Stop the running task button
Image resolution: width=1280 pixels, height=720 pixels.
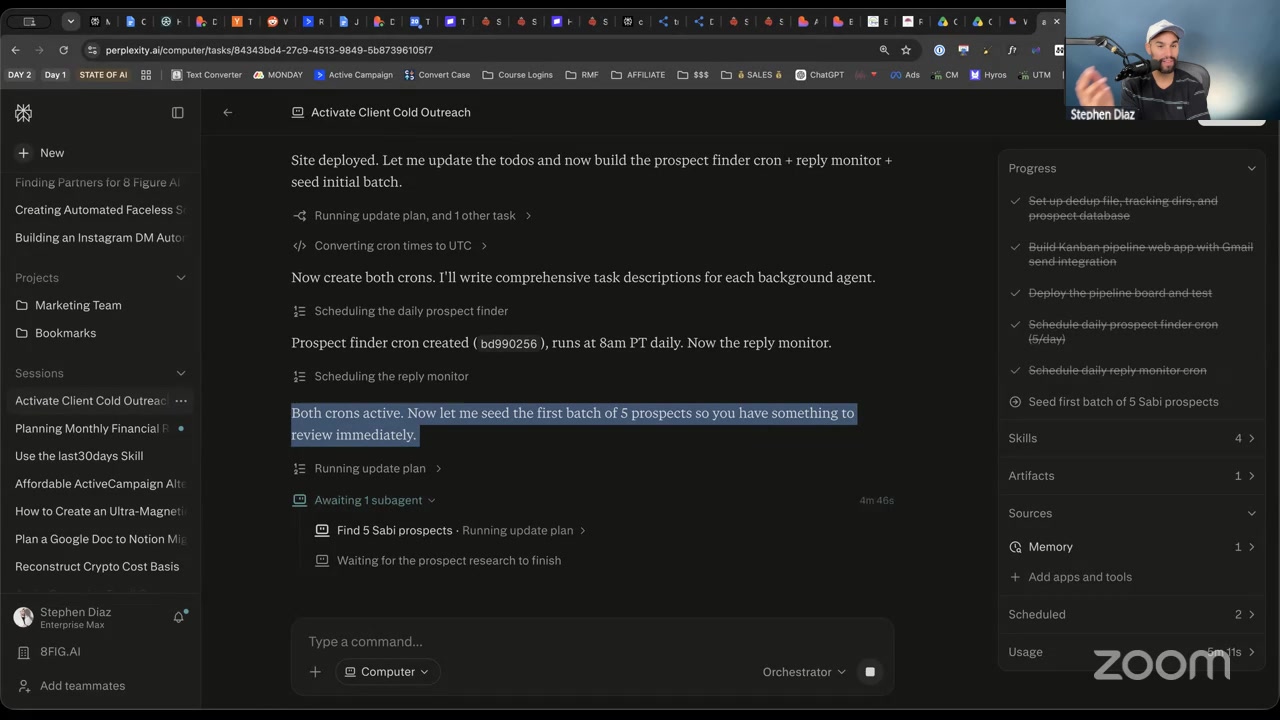[870, 672]
